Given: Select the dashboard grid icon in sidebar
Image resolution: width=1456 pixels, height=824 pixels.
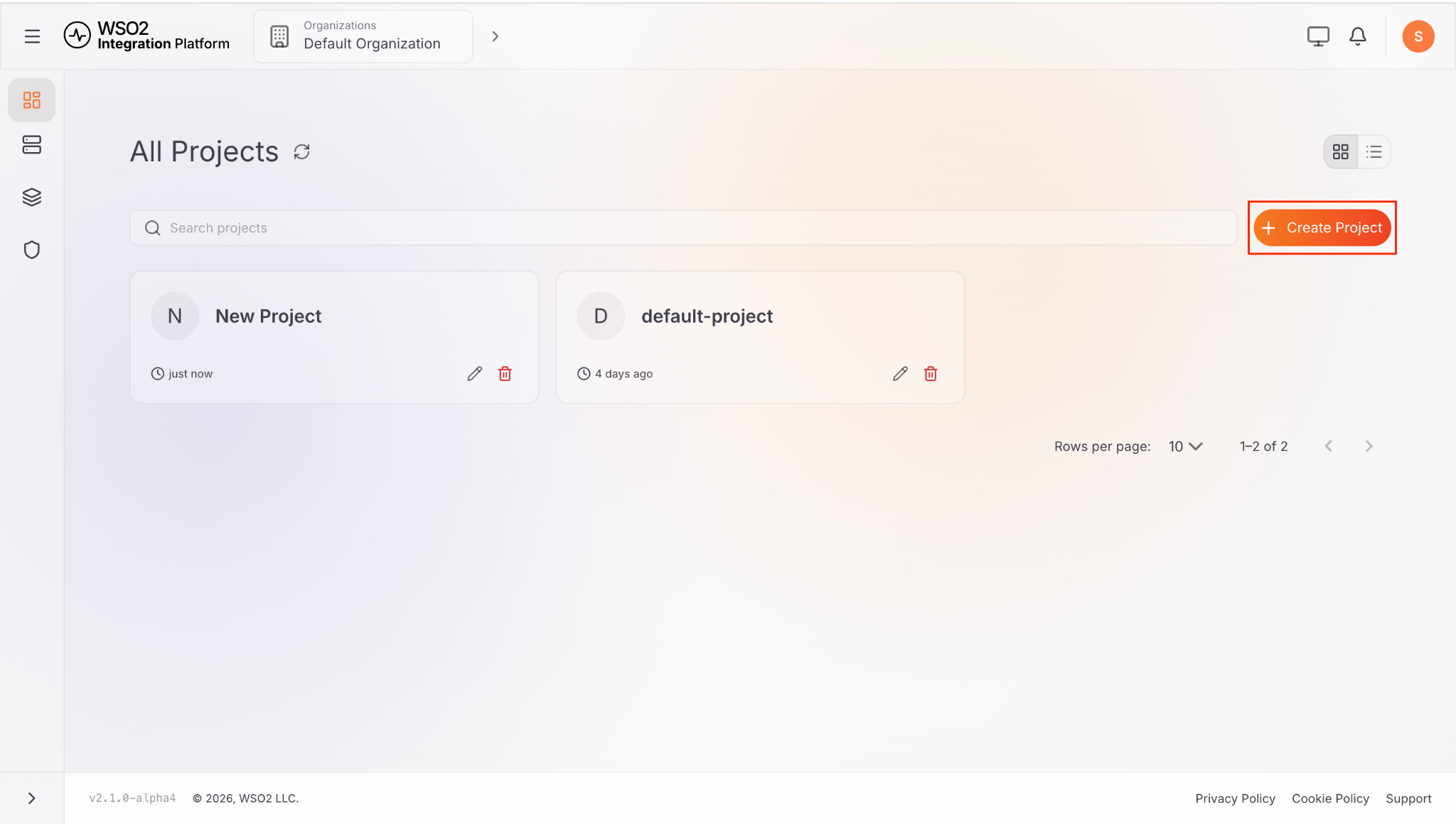Looking at the screenshot, I should point(32,100).
